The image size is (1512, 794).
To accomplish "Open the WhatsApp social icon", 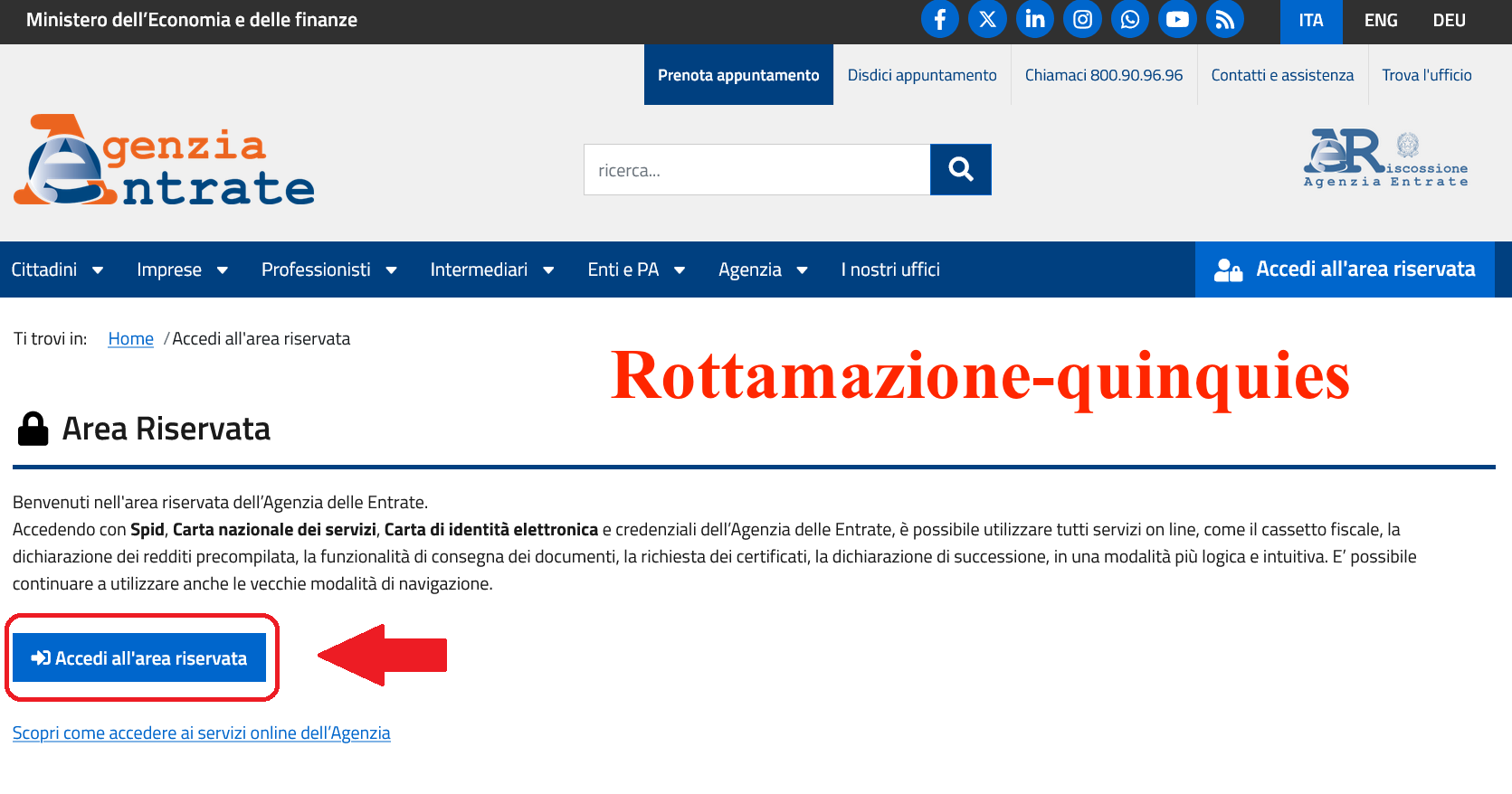I will [1130, 19].
